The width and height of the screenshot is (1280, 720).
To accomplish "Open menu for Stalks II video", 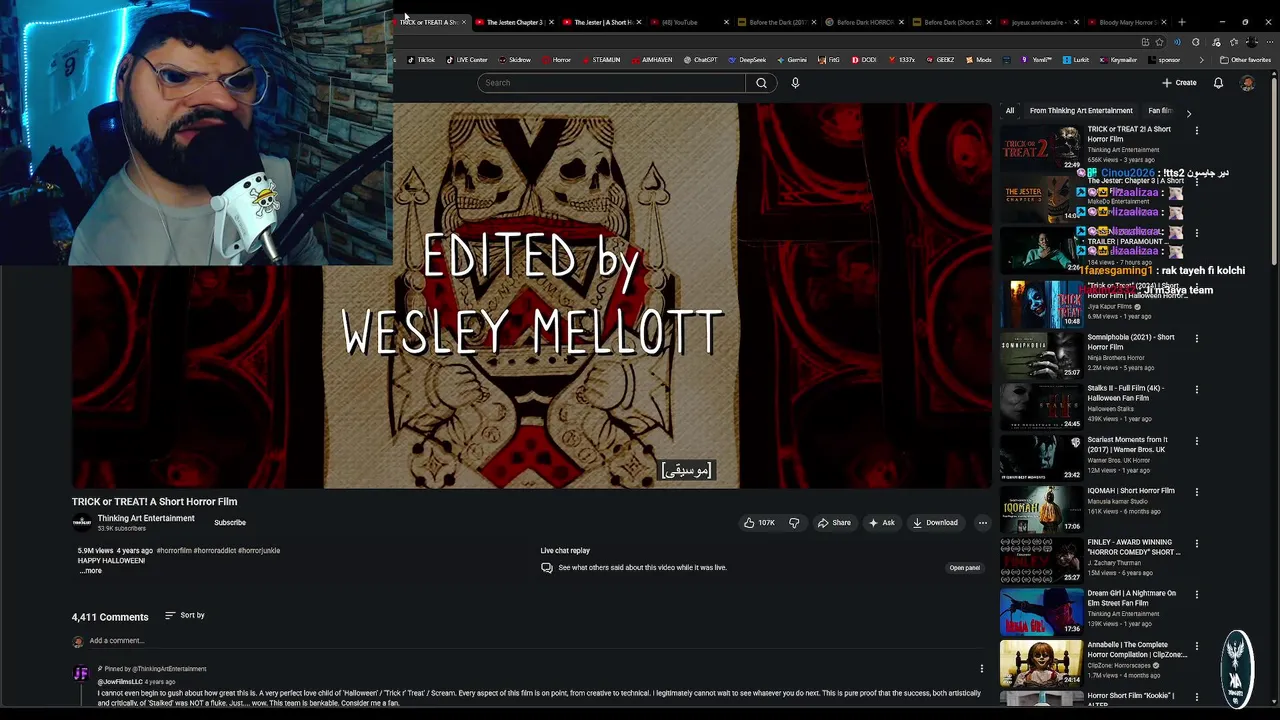I will pos(1196,389).
